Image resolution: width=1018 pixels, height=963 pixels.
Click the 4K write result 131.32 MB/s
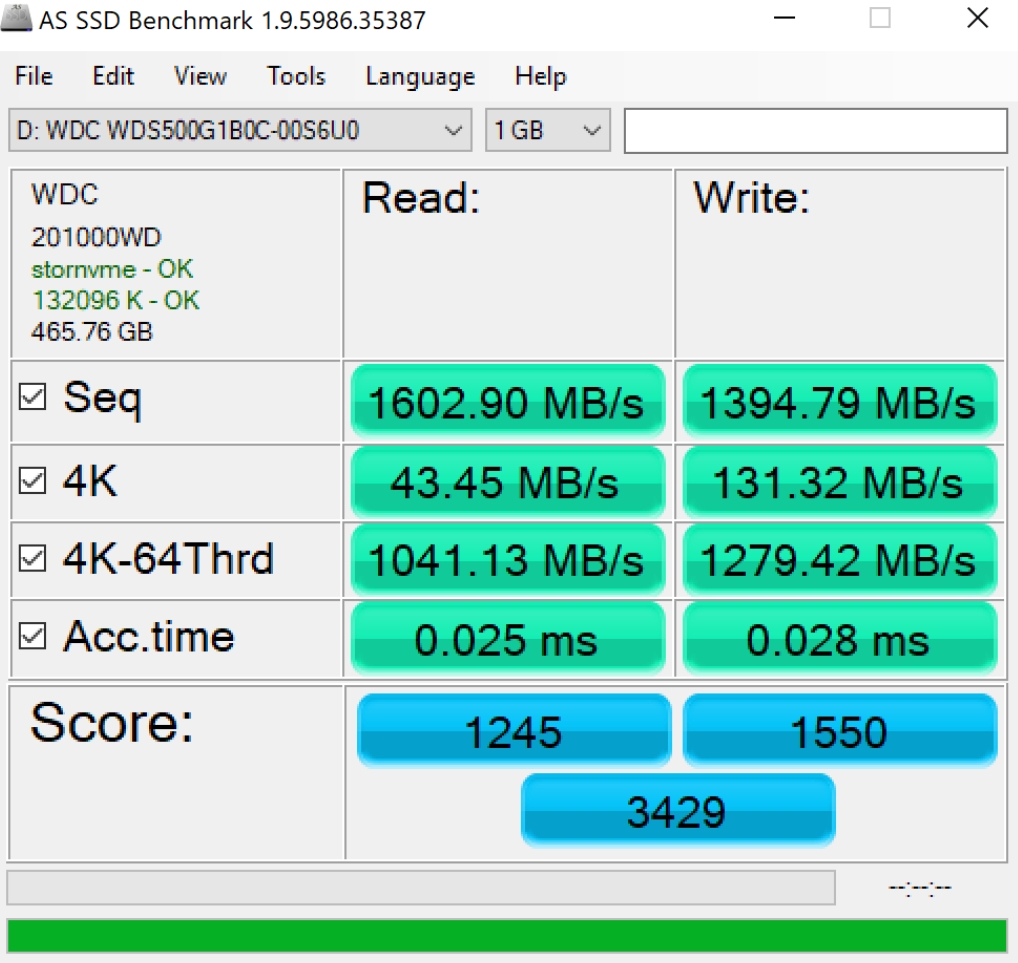point(839,482)
